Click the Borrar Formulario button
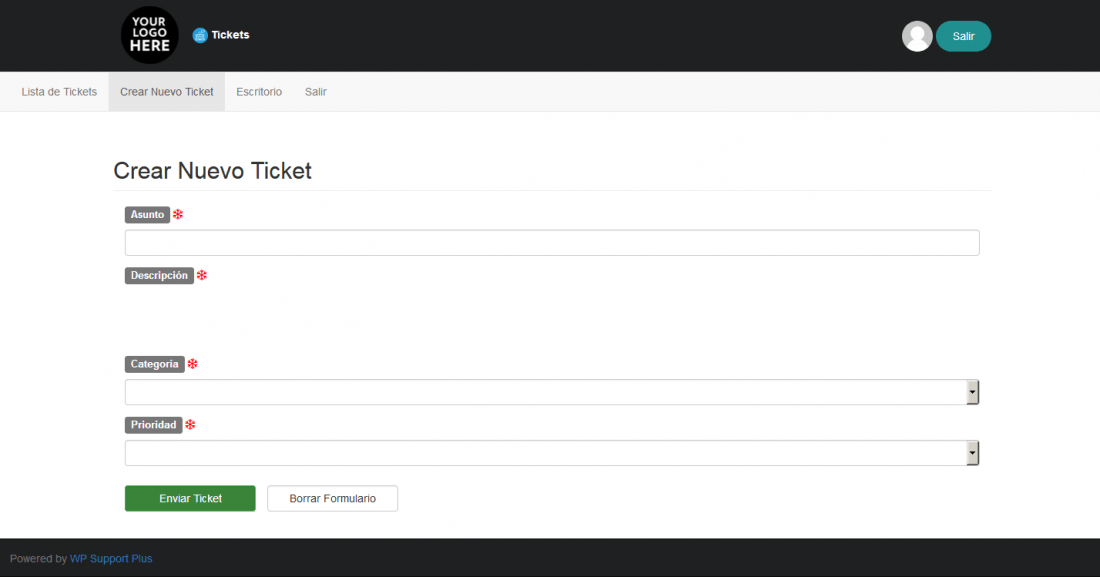Screen dimensions: 1100x577 (333, 498)
